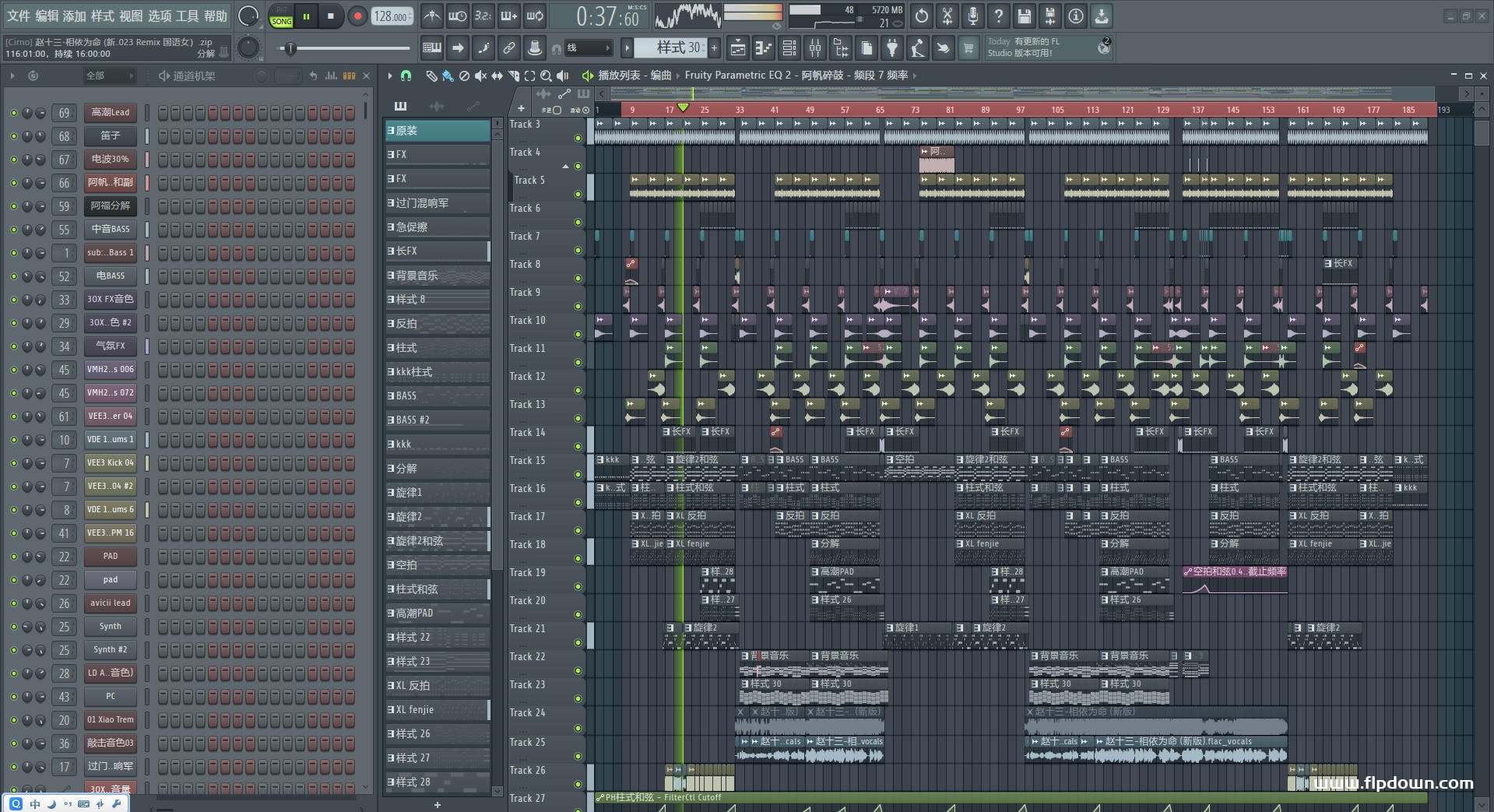Image resolution: width=1494 pixels, height=812 pixels.
Task: Open the mixer window icon
Action: [x=814, y=48]
